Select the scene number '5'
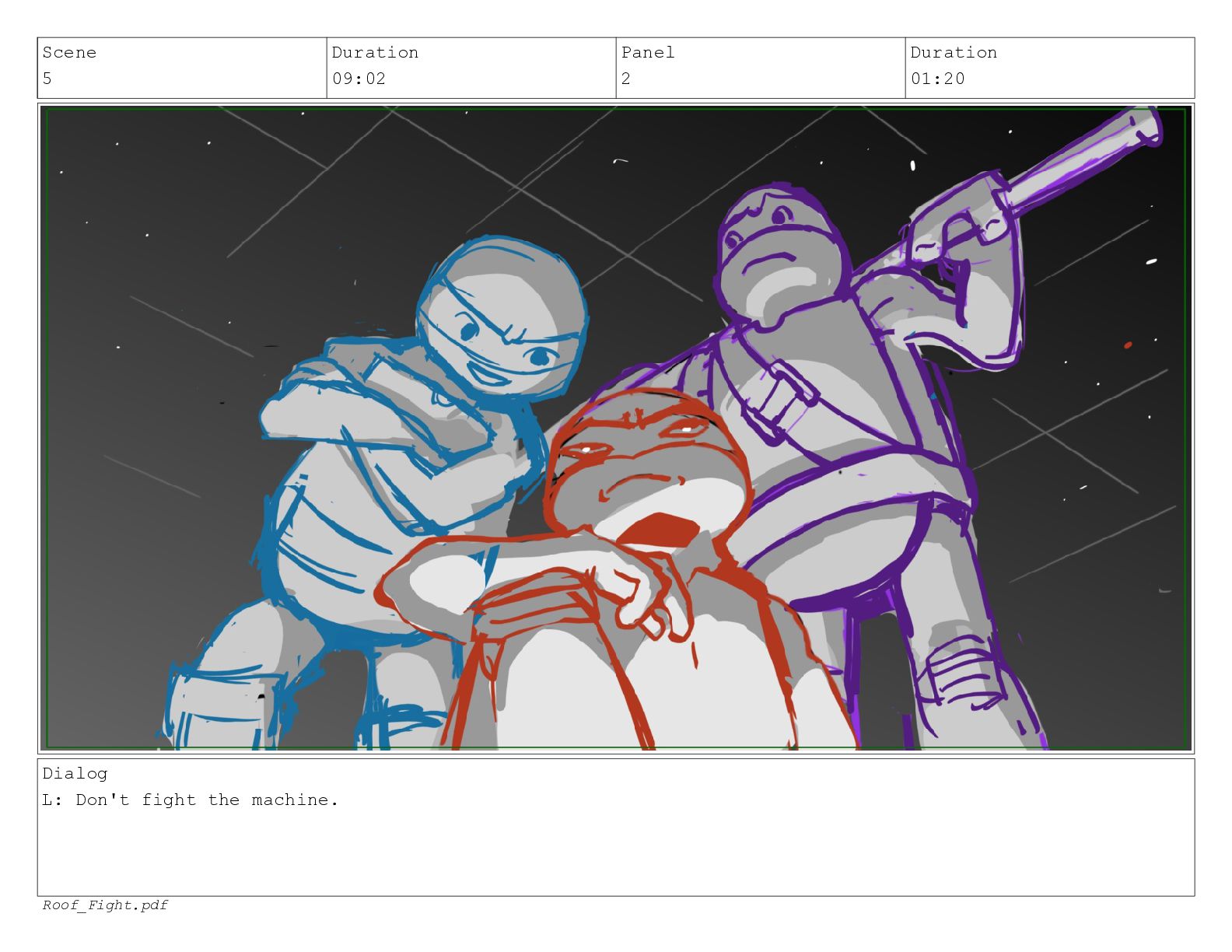The width and height of the screenshot is (1232, 952). pyautogui.click(x=47, y=79)
